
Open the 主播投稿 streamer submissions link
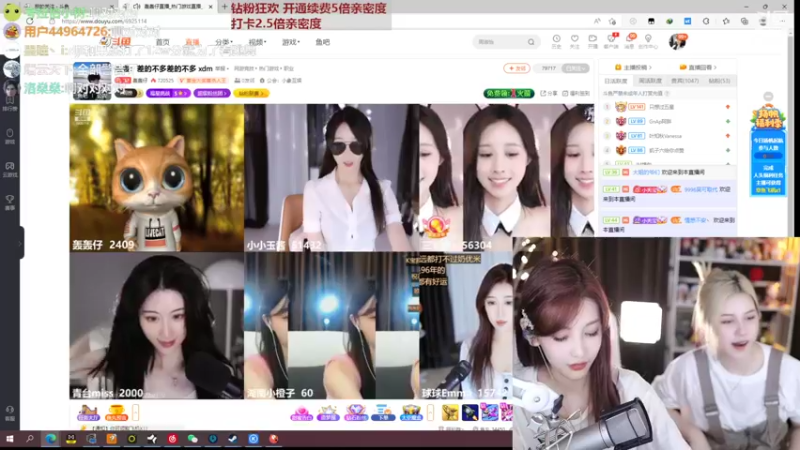pos(633,67)
